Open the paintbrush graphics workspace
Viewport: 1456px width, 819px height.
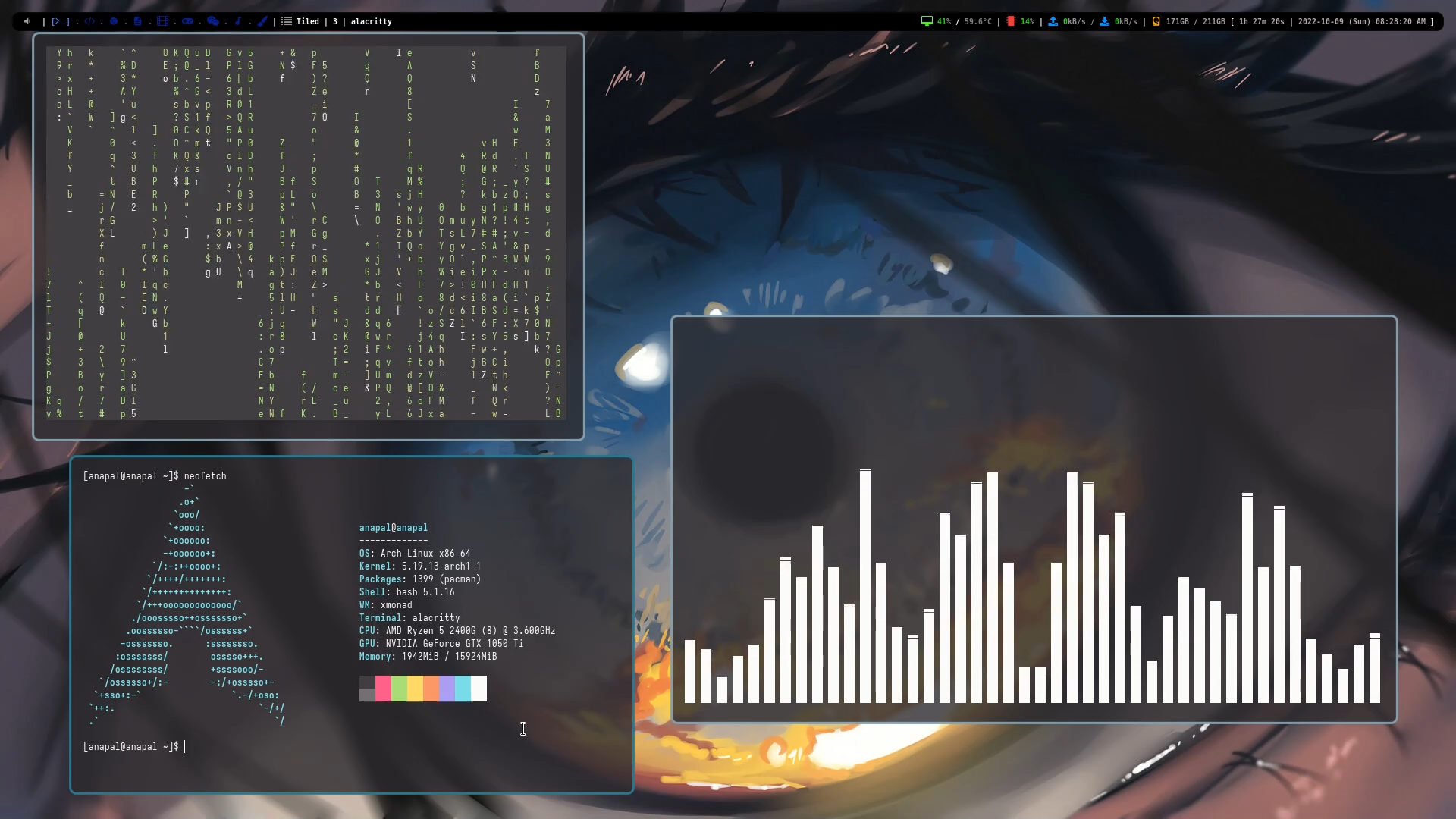click(262, 21)
